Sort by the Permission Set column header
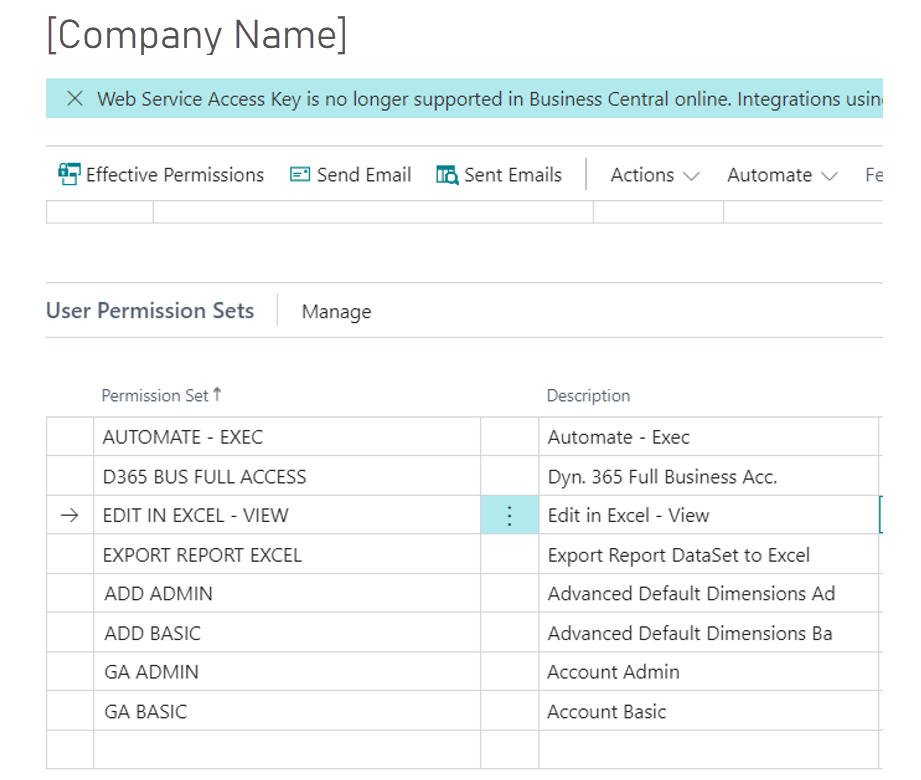 click(155, 396)
